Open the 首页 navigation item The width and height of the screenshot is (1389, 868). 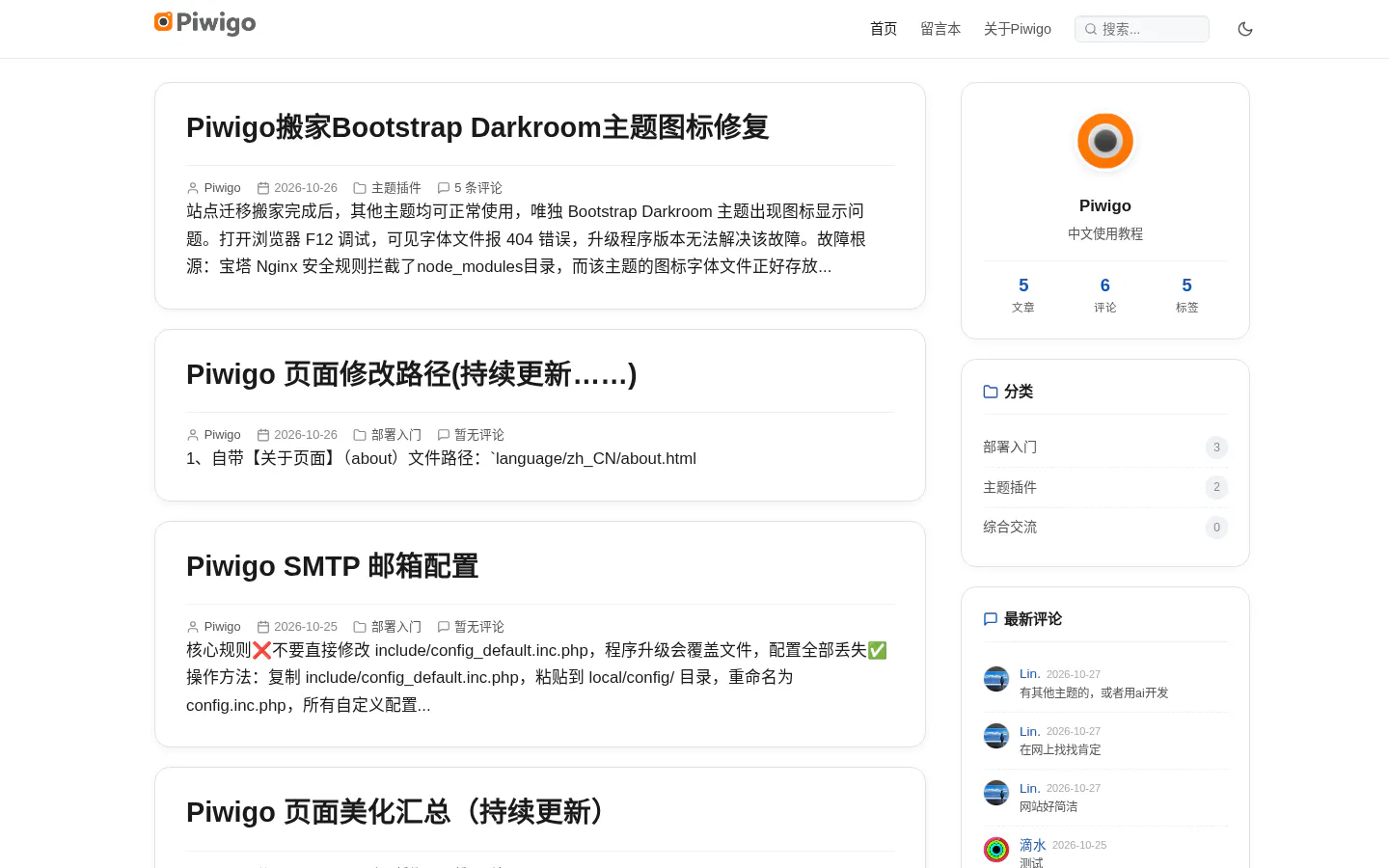pyautogui.click(x=884, y=29)
